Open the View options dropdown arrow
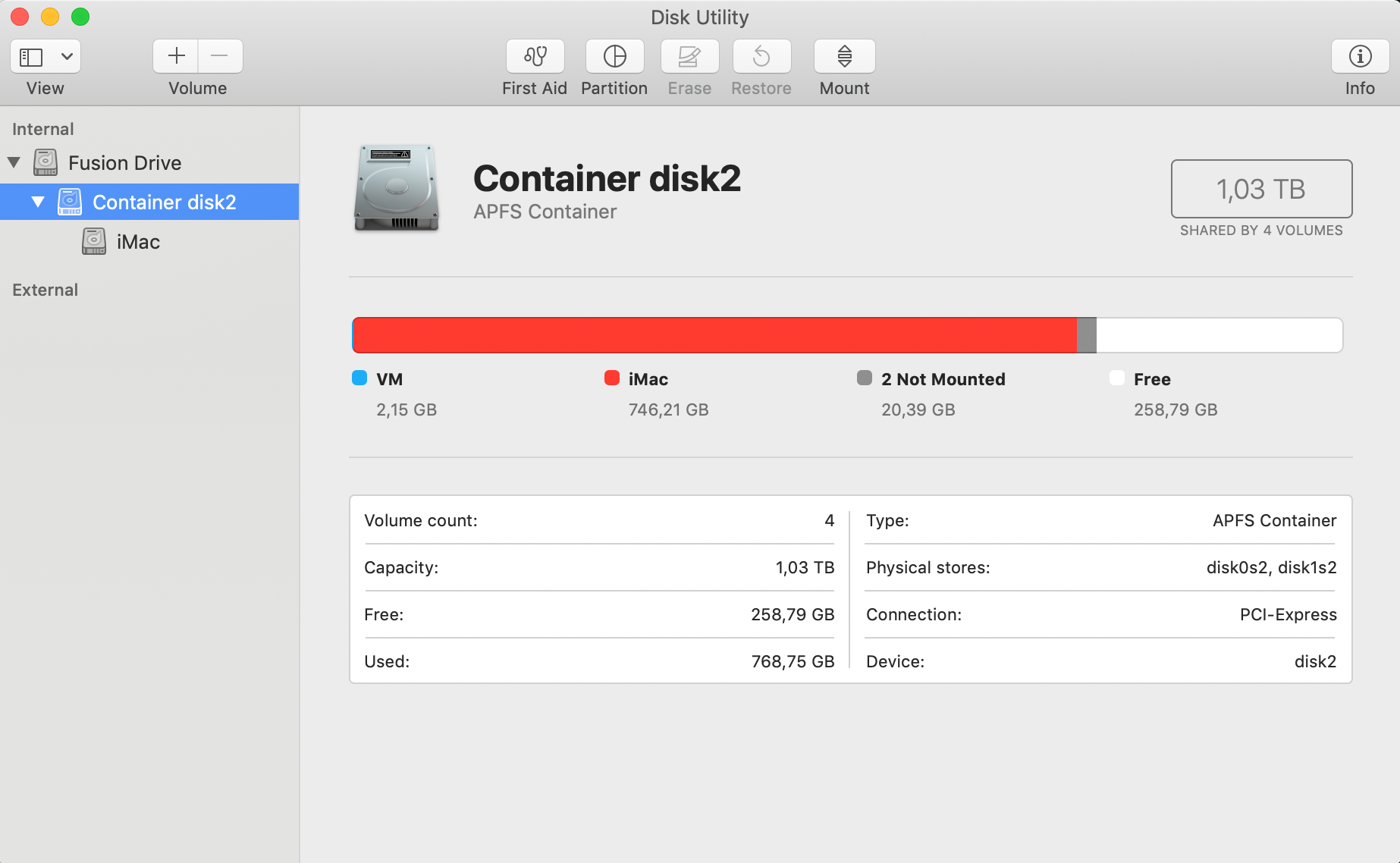Image resolution: width=1400 pixels, height=863 pixels. click(x=67, y=57)
